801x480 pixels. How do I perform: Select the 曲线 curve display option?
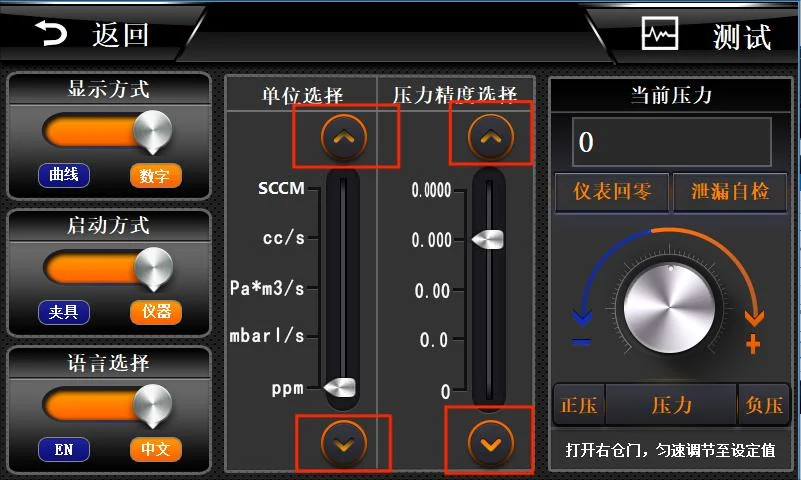pos(64,175)
